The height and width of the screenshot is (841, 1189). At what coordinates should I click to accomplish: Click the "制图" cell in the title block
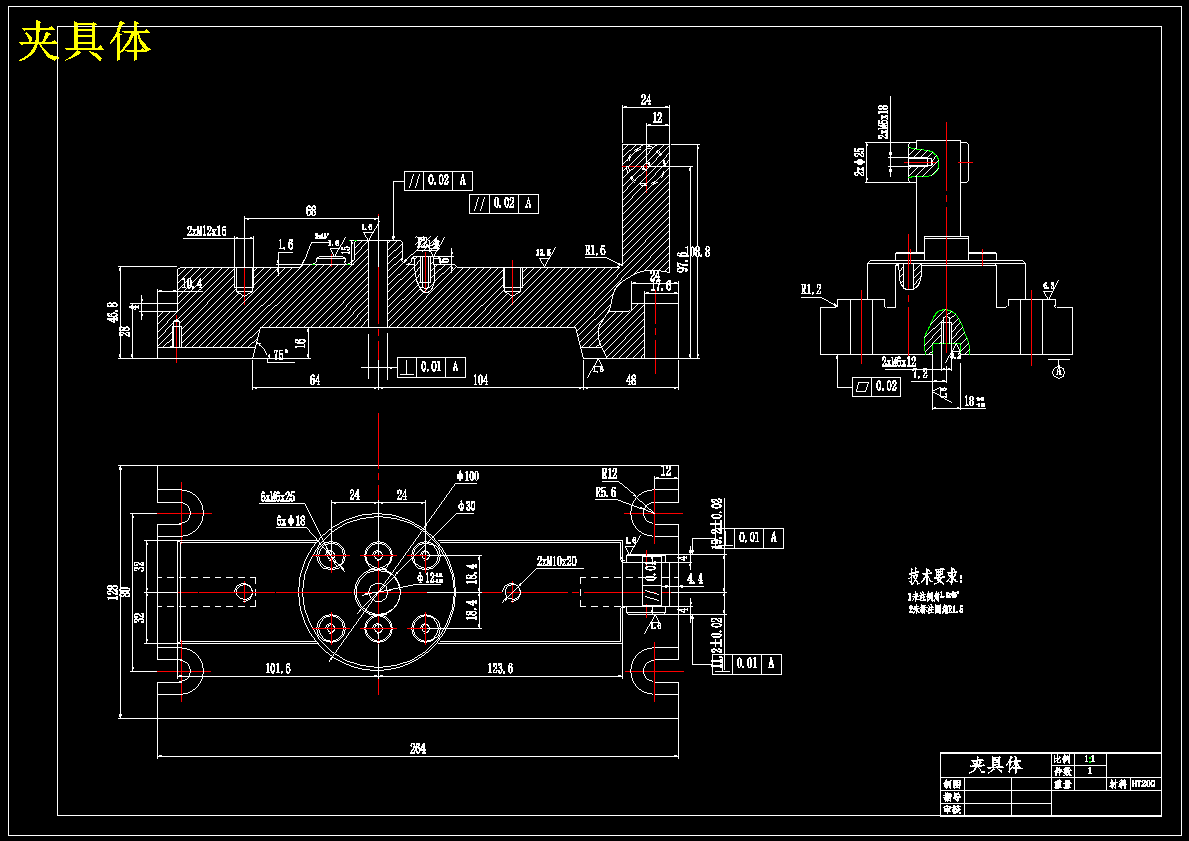952,784
